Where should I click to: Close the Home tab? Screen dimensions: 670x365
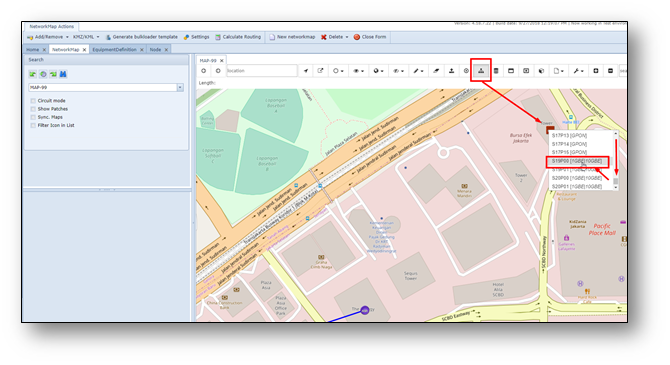[x=44, y=50]
